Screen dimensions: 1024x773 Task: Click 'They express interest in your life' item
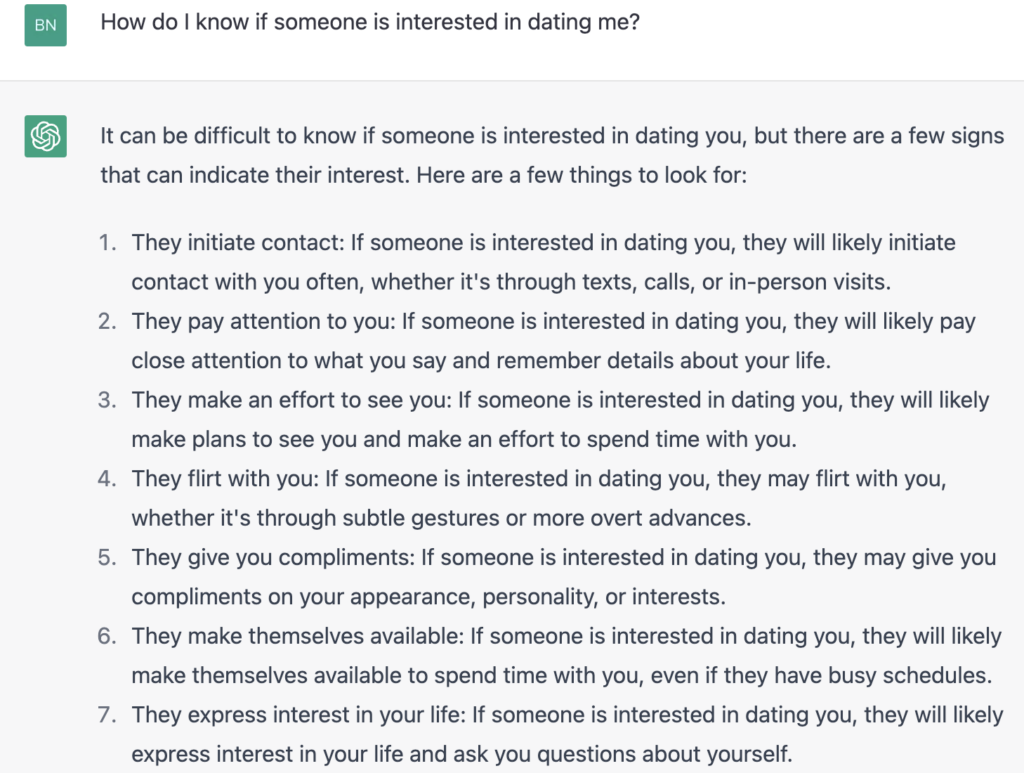[x=567, y=734]
